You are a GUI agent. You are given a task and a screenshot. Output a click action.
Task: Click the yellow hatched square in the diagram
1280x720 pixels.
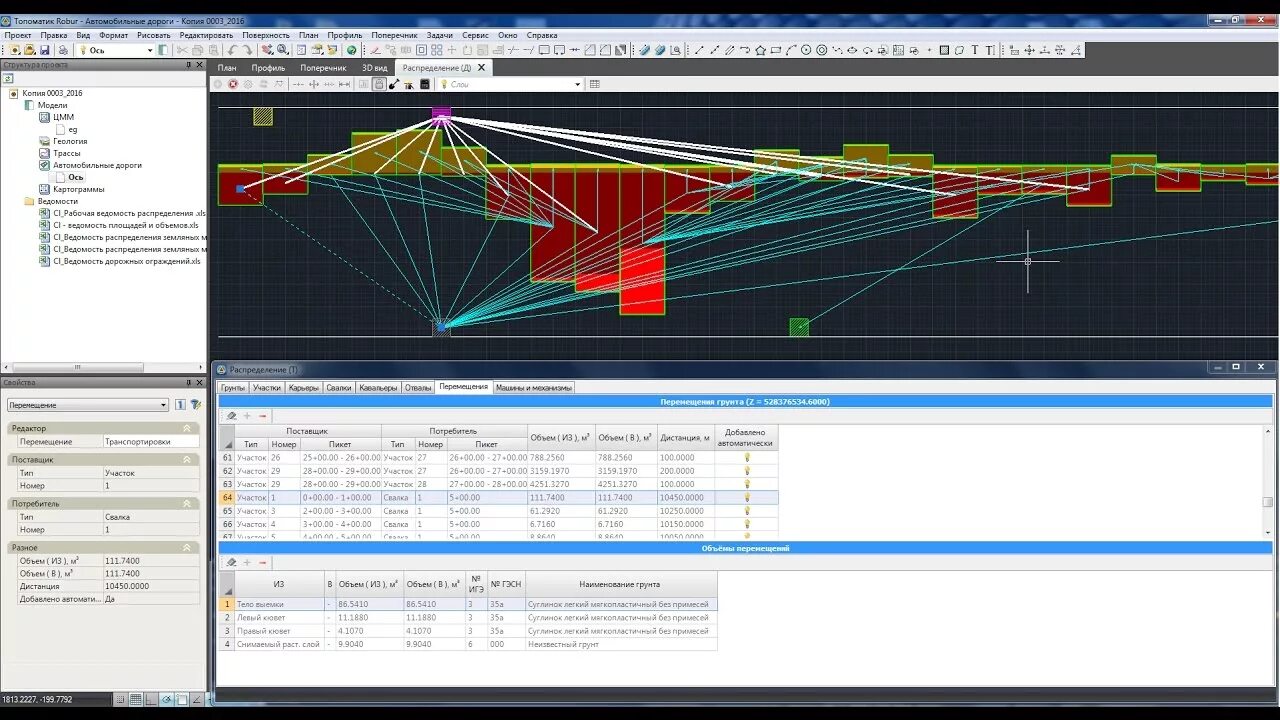coord(262,116)
